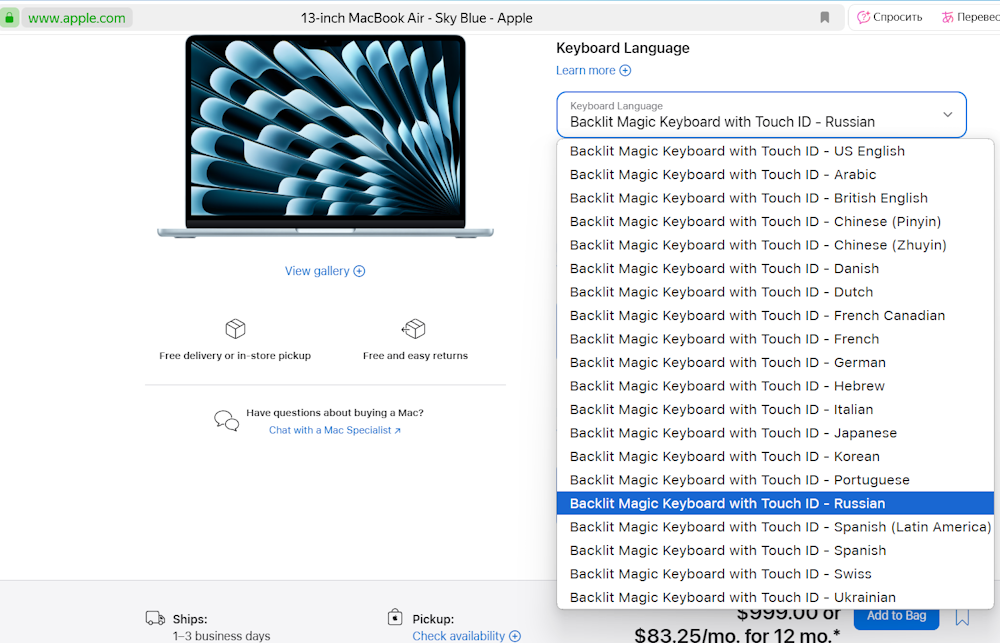Image resolution: width=1000 pixels, height=643 pixels.
Task: Click the chat bubbles icon
Action: click(226, 420)
